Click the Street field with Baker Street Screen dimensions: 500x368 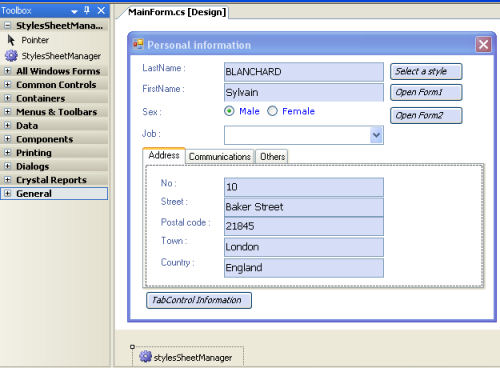click(x=304, y=207)
